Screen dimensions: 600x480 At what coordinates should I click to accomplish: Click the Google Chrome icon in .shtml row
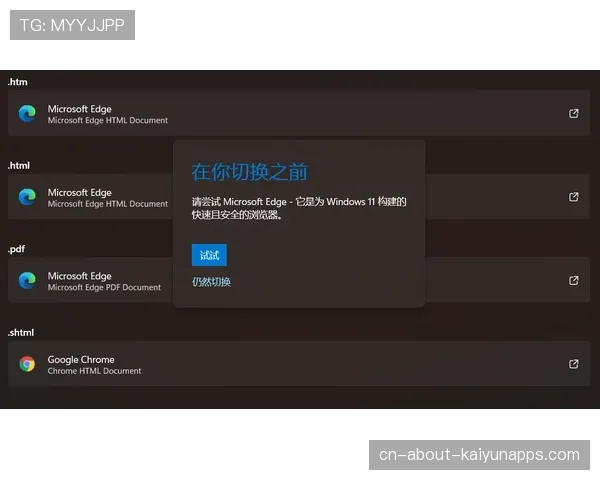[x=27, y=364]
